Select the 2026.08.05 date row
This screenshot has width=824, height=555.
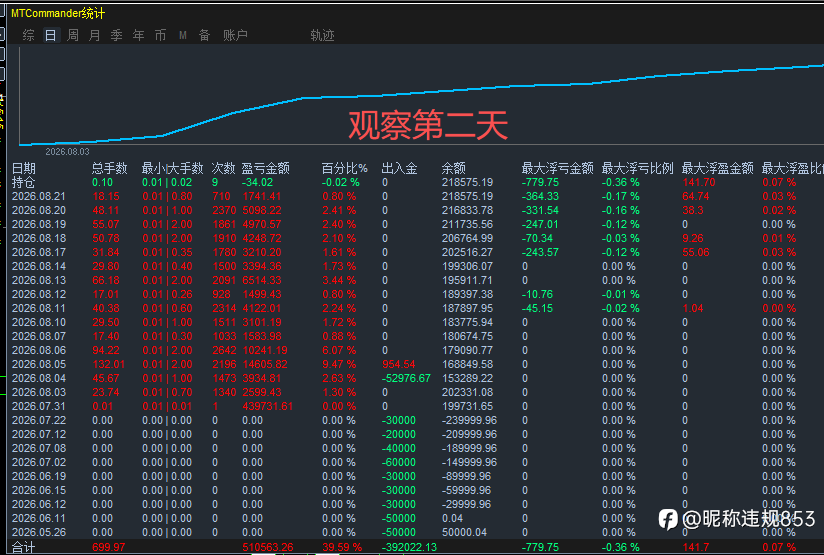click(39, 364)
